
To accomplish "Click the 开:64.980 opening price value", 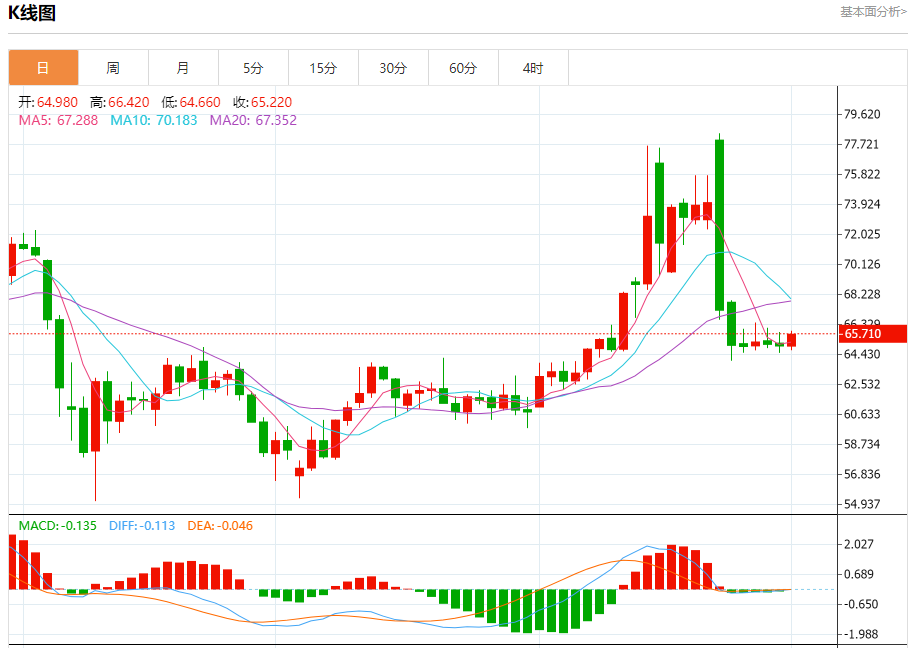I will click(48, 102).
